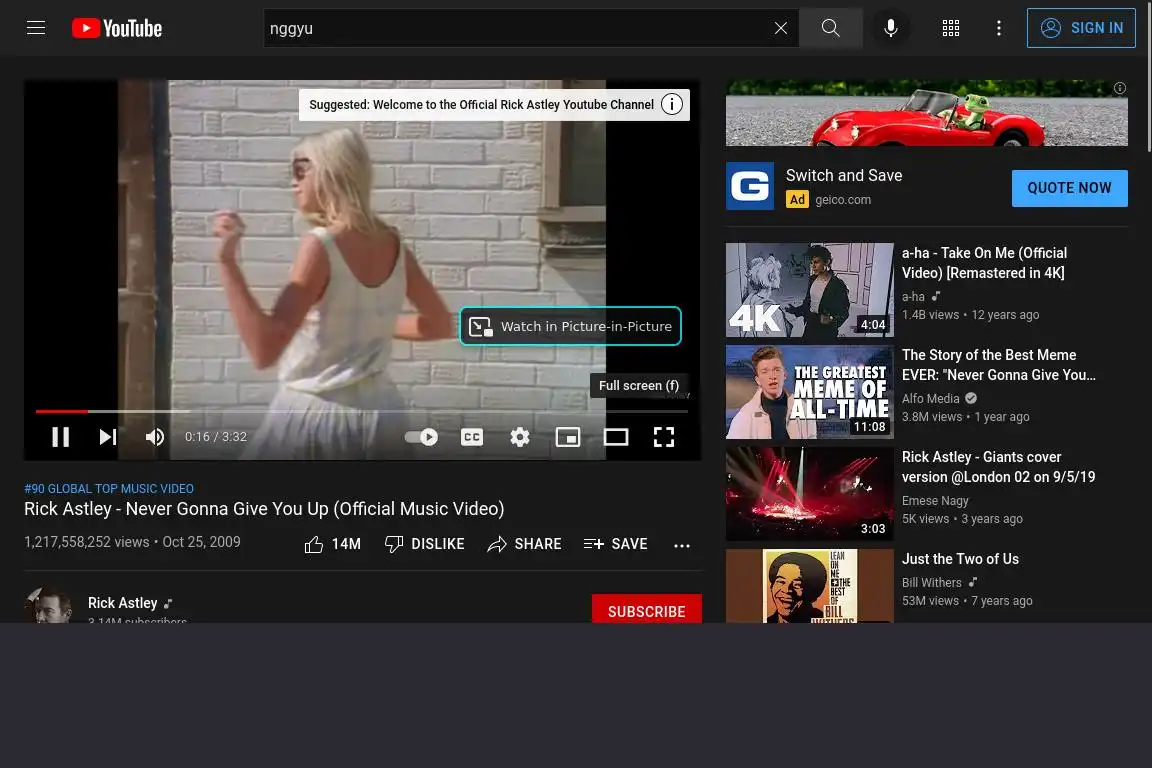Open the suggested card info icon
This screenshot has width=1152, height=768.
click(x=672, y=104)
